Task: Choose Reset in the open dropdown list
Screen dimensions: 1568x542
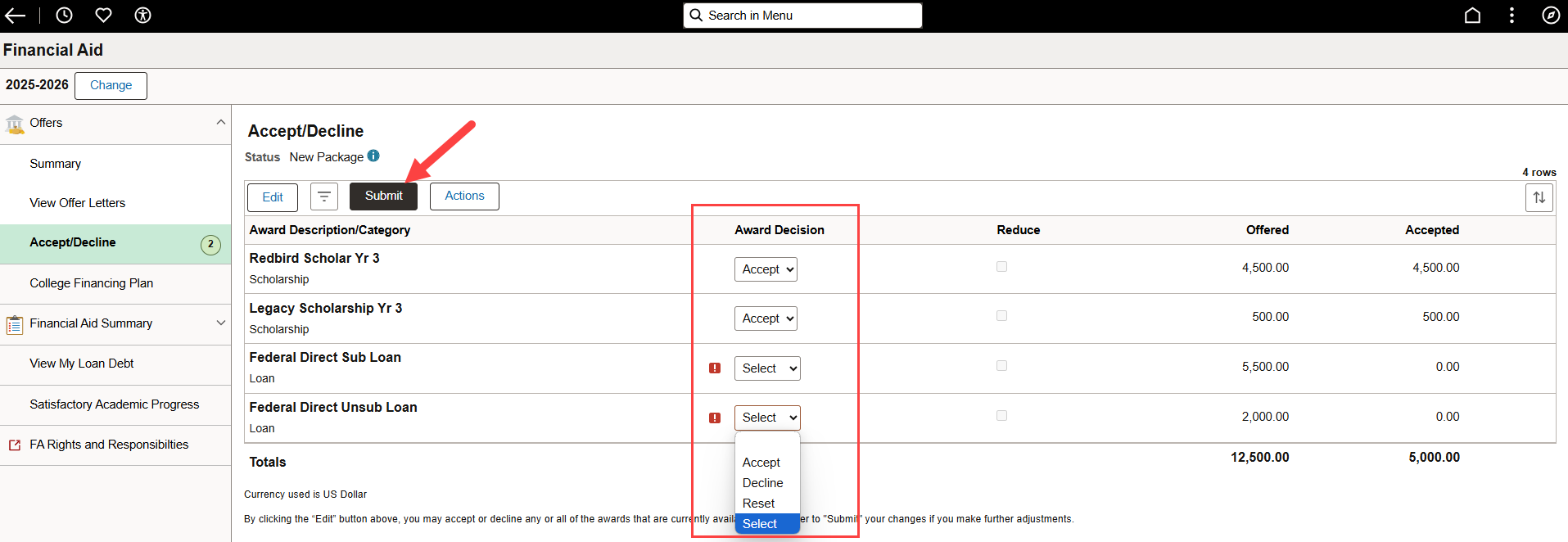Action: click(x=767, y=504)
